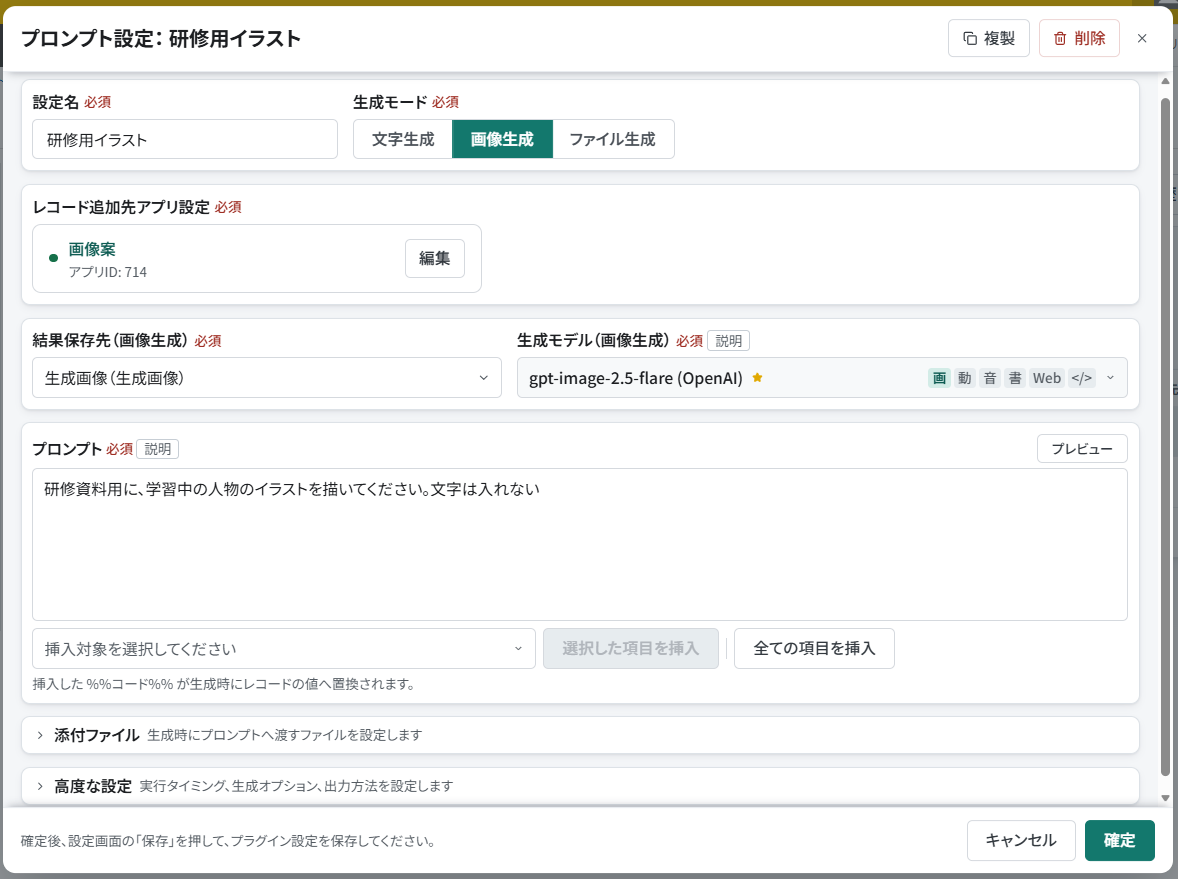Click 説明 next to 生成モデル

coord(728,341)
